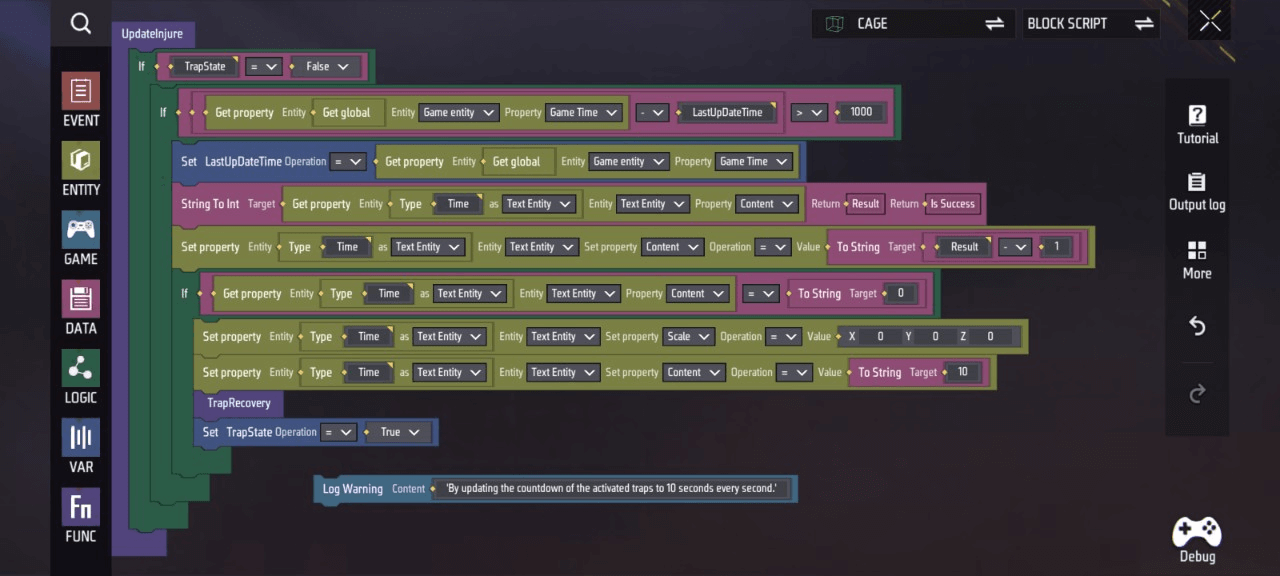The width and height of the screenshot is (1280, 576).
Task: Open the FUNC block category
Action: pos(81,515)
